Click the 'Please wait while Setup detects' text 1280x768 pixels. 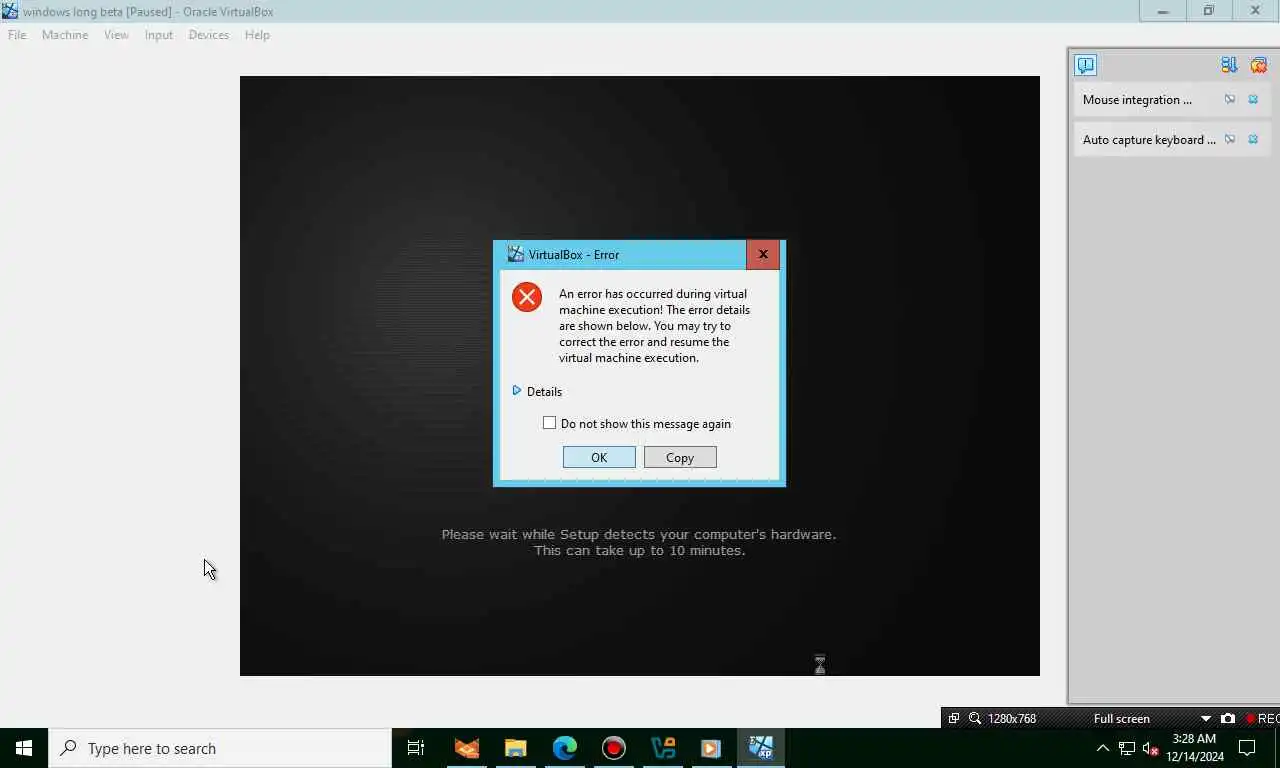tap(639, 534)
